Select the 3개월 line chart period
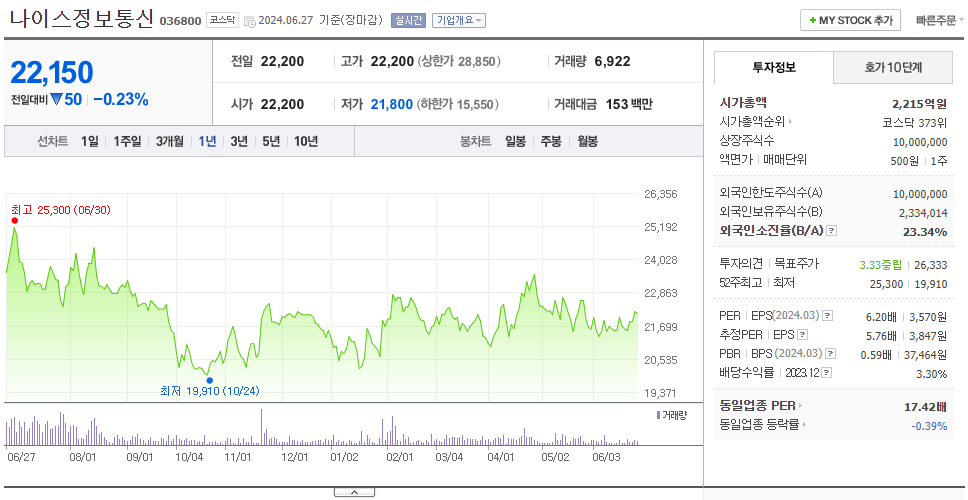Screen dimensions: 968x500 point(170,141)
